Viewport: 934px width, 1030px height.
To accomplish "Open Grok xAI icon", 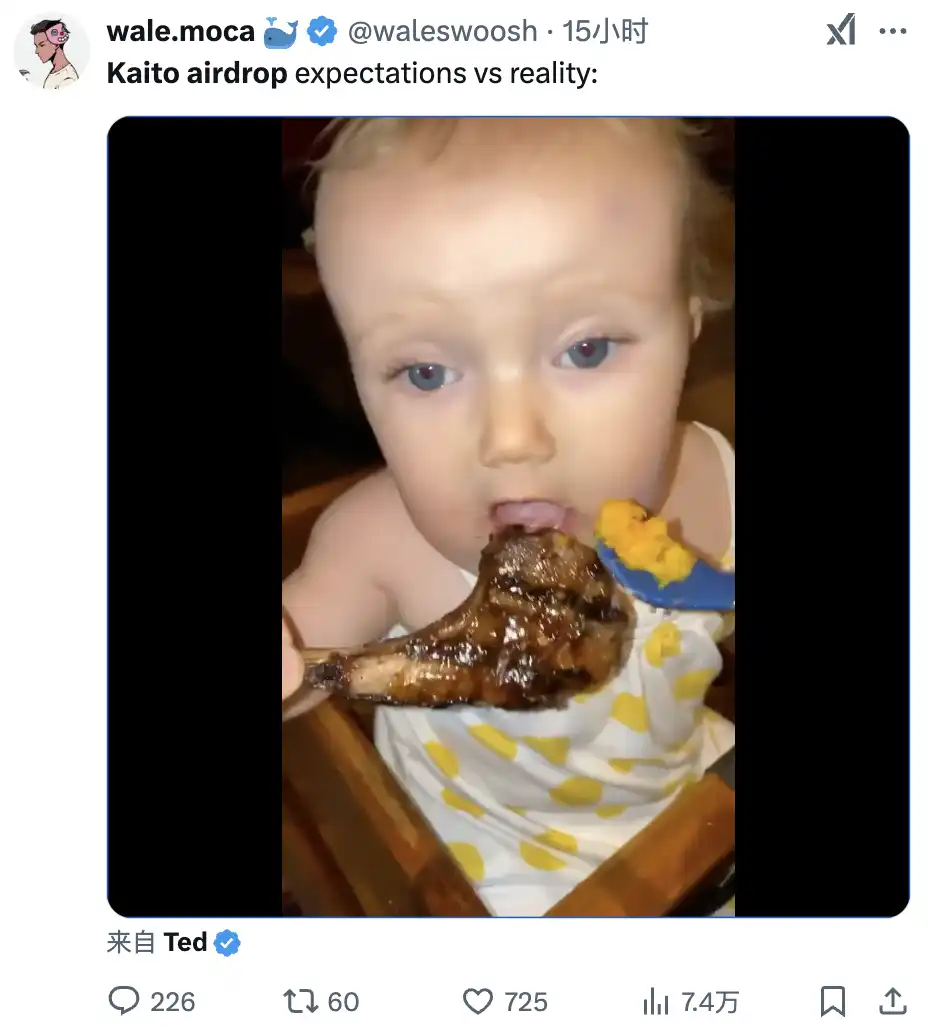I will click(841, 30).
